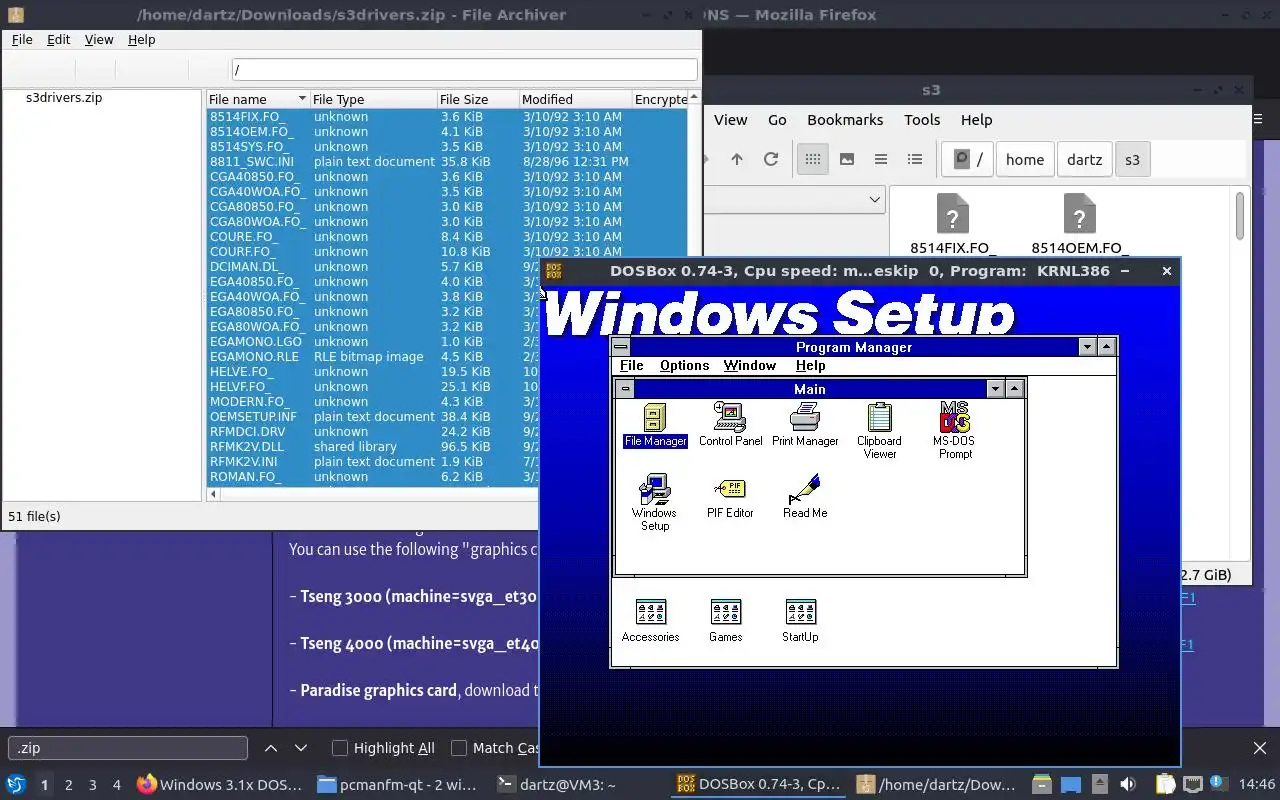Viewport: 1280px width, 800px height.
Task: Open the desktop start menu
Action: pos(16,785)
